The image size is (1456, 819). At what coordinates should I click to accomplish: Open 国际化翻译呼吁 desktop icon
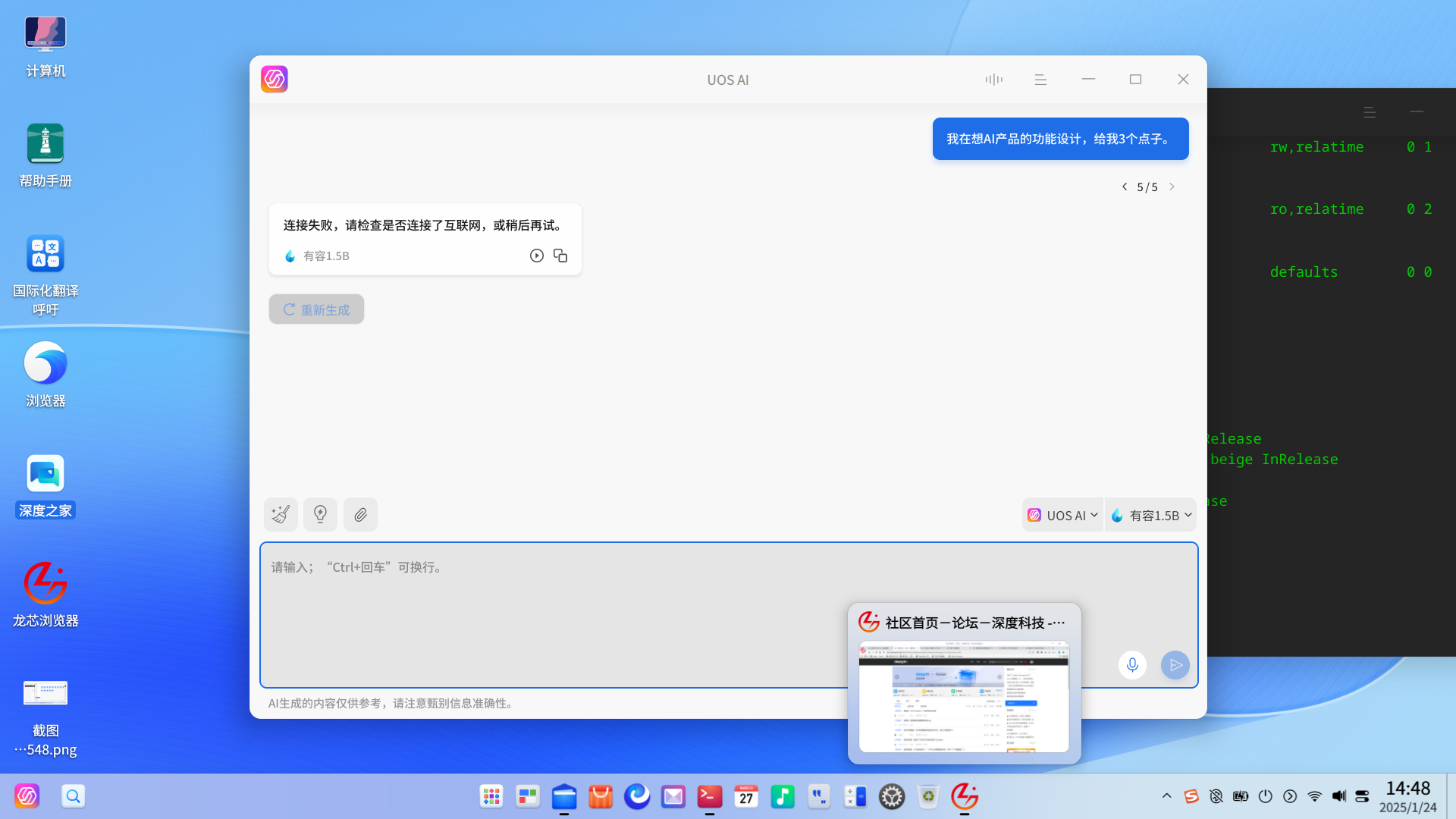pos(45,276)
